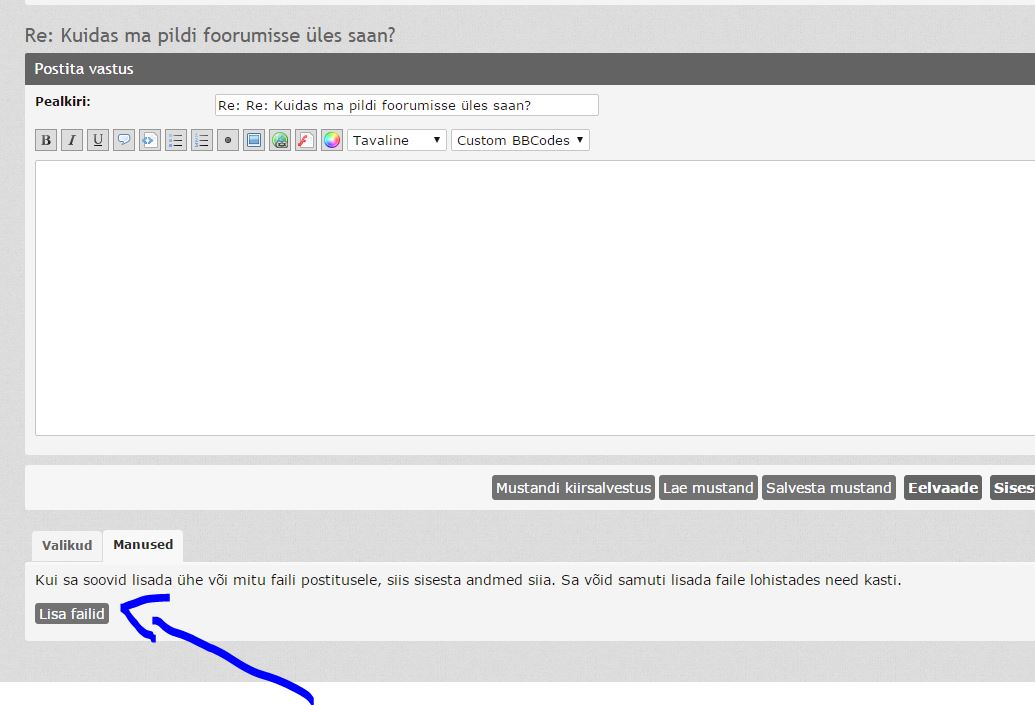The width and height of the screenshot is (1035, 705).
Task: Apply italic formatting to text
Action: (x=71, y=140)
